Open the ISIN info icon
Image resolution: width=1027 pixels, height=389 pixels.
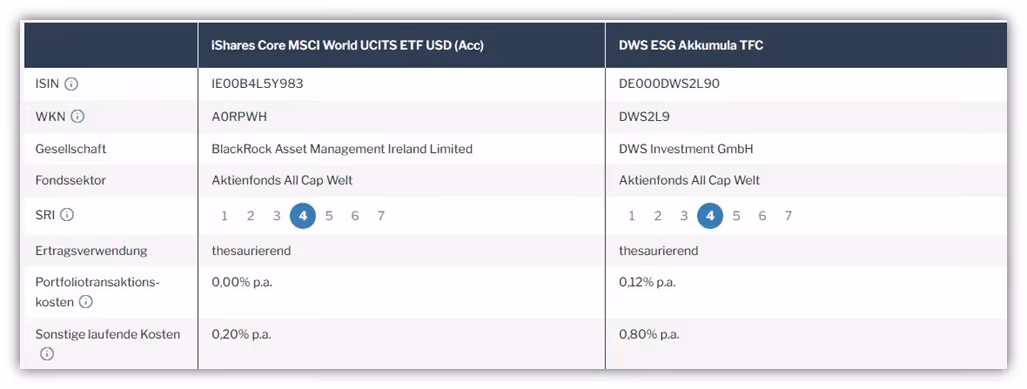tap(71, 84)
